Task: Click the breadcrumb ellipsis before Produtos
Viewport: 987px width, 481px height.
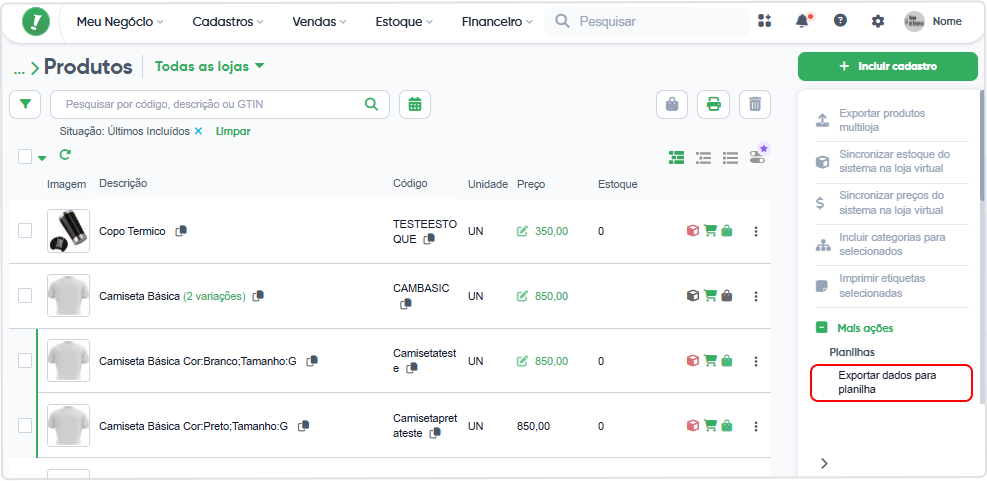Action: 19,70
